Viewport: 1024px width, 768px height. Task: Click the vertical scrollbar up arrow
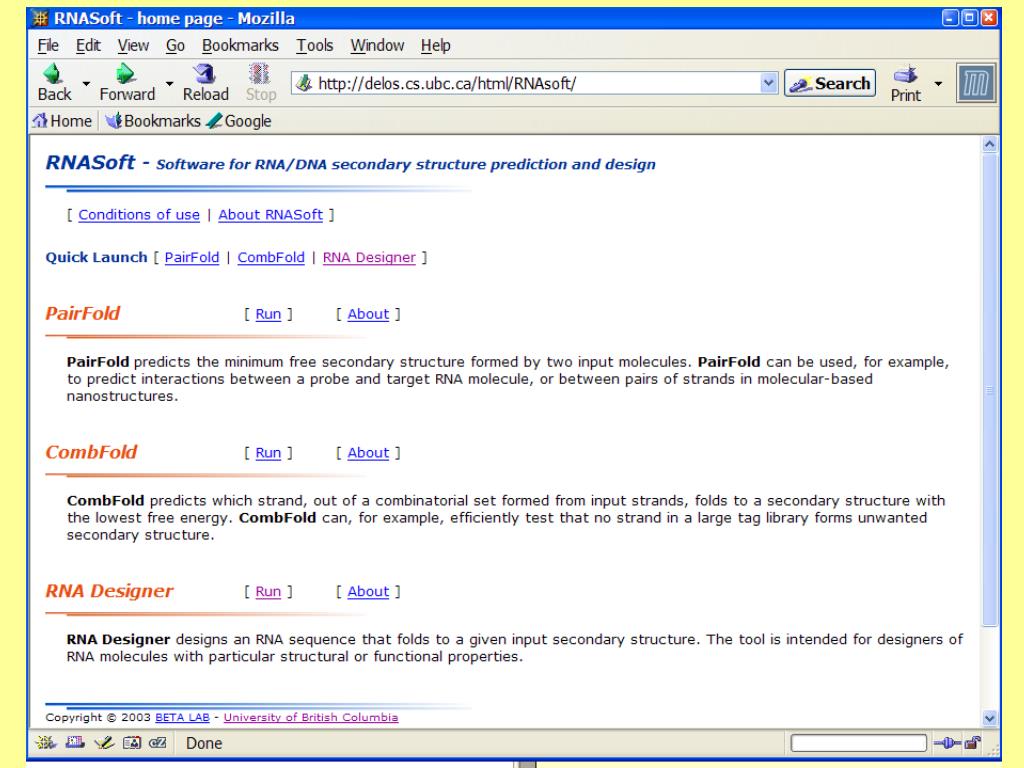click(x=990, y=144)
